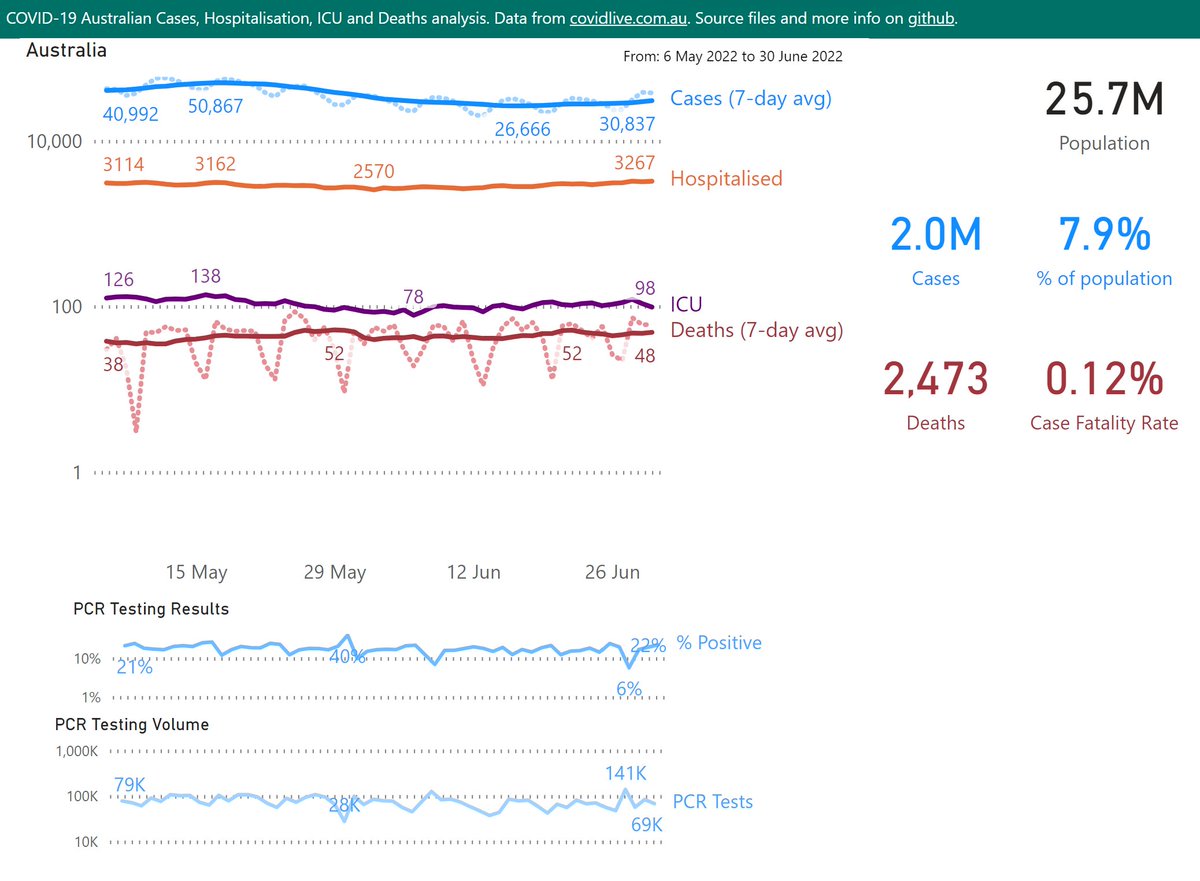Click the 3162 hospitalised data label

215,163
